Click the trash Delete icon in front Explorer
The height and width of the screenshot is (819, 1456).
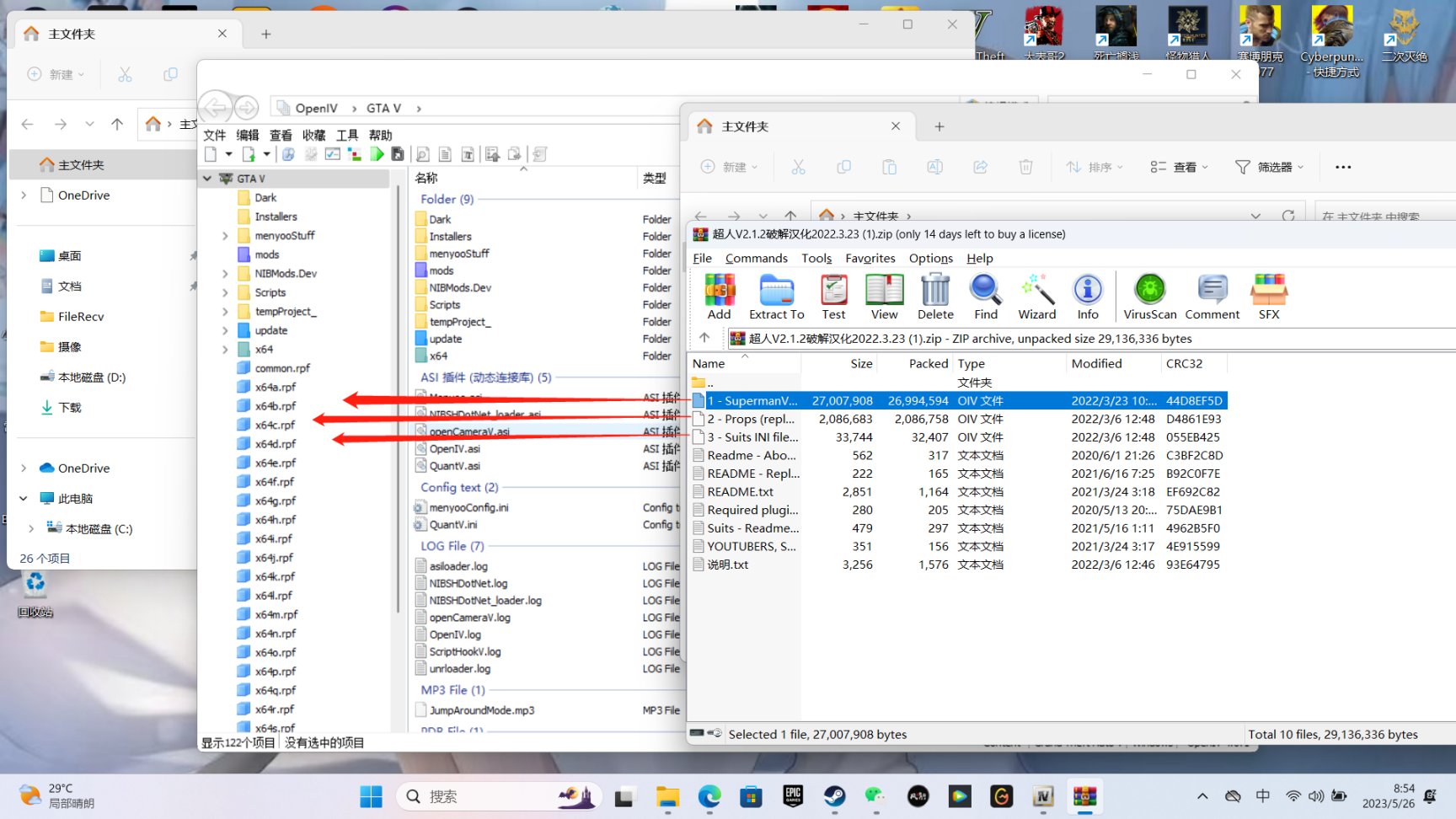click(x=1025, y=167)
